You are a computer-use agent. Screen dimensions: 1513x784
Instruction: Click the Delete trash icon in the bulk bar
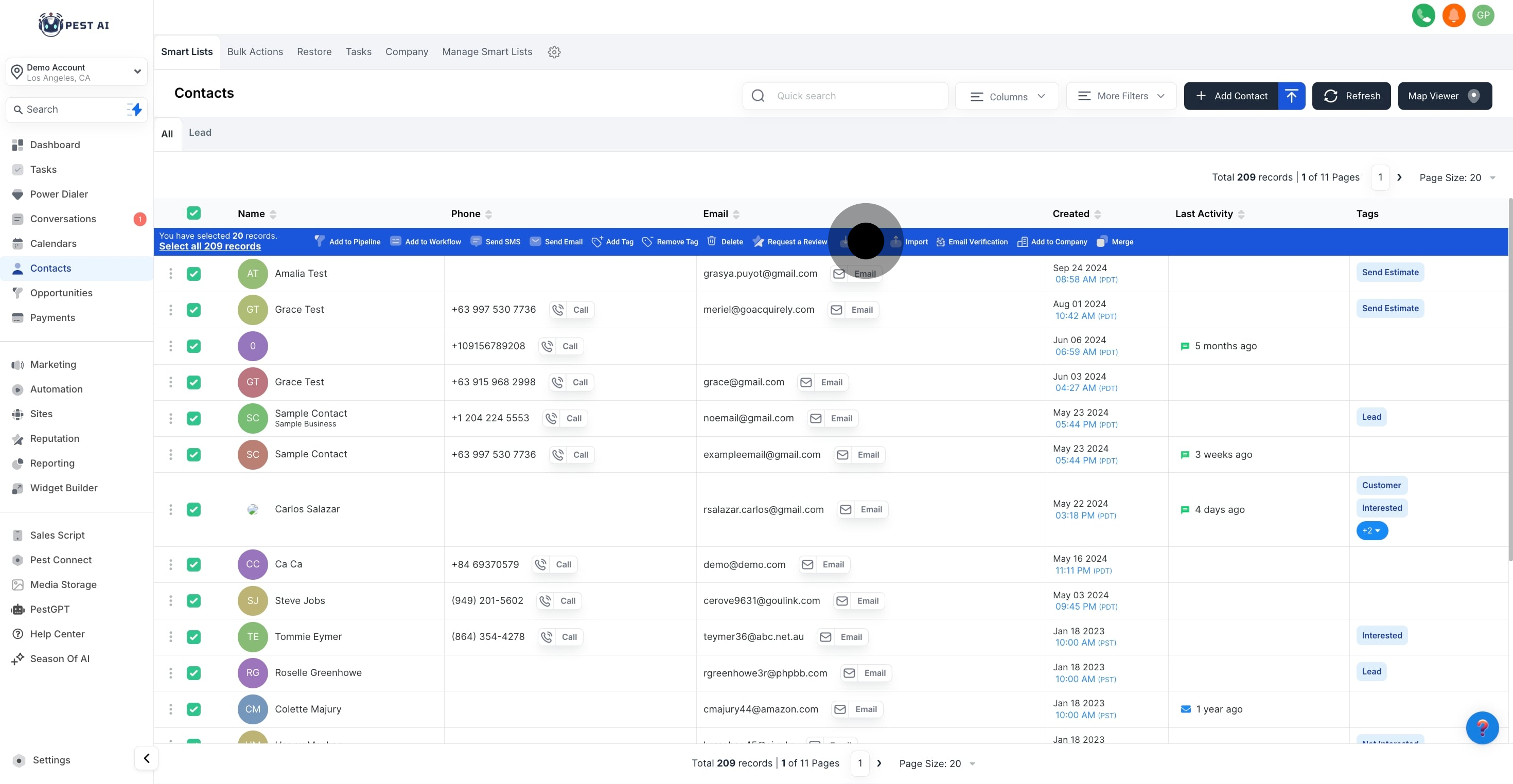pyautogui.click(x=712, y=241)
